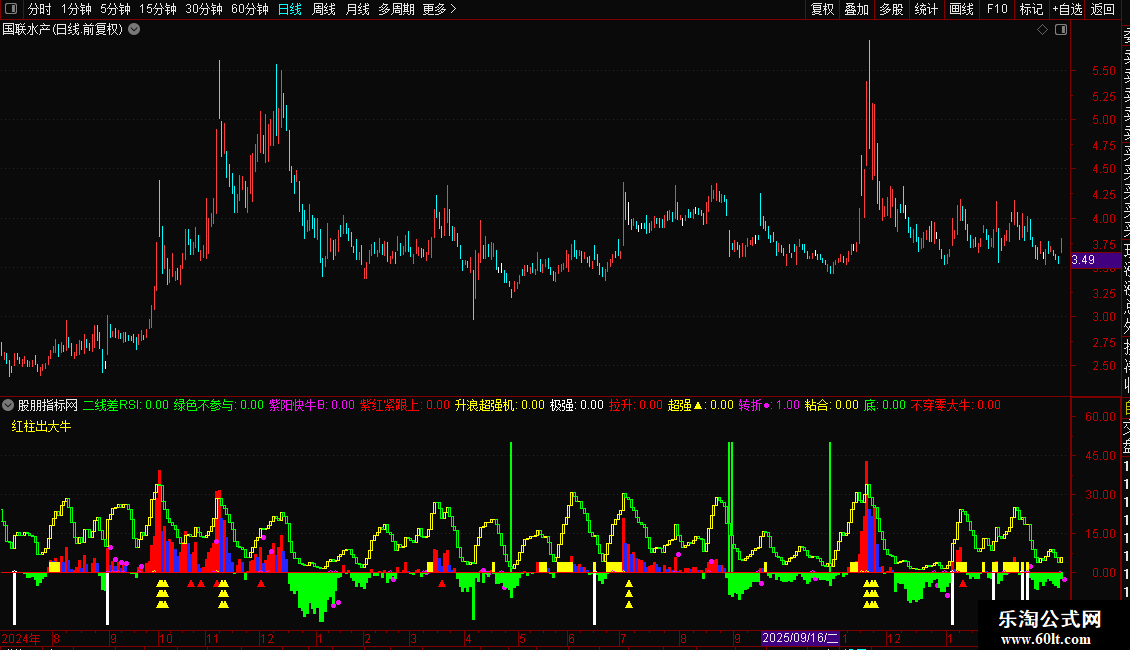Click the stock title 国联水产(日线.前复权)

[63, 30]
